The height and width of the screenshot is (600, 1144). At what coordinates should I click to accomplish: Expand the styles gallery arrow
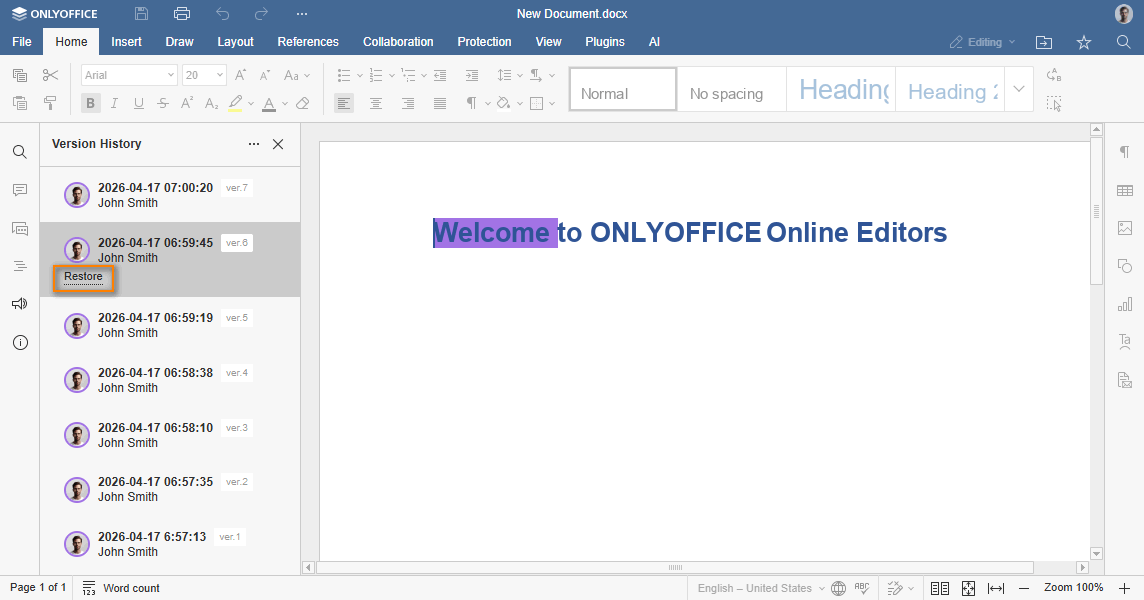point(1018,89)
